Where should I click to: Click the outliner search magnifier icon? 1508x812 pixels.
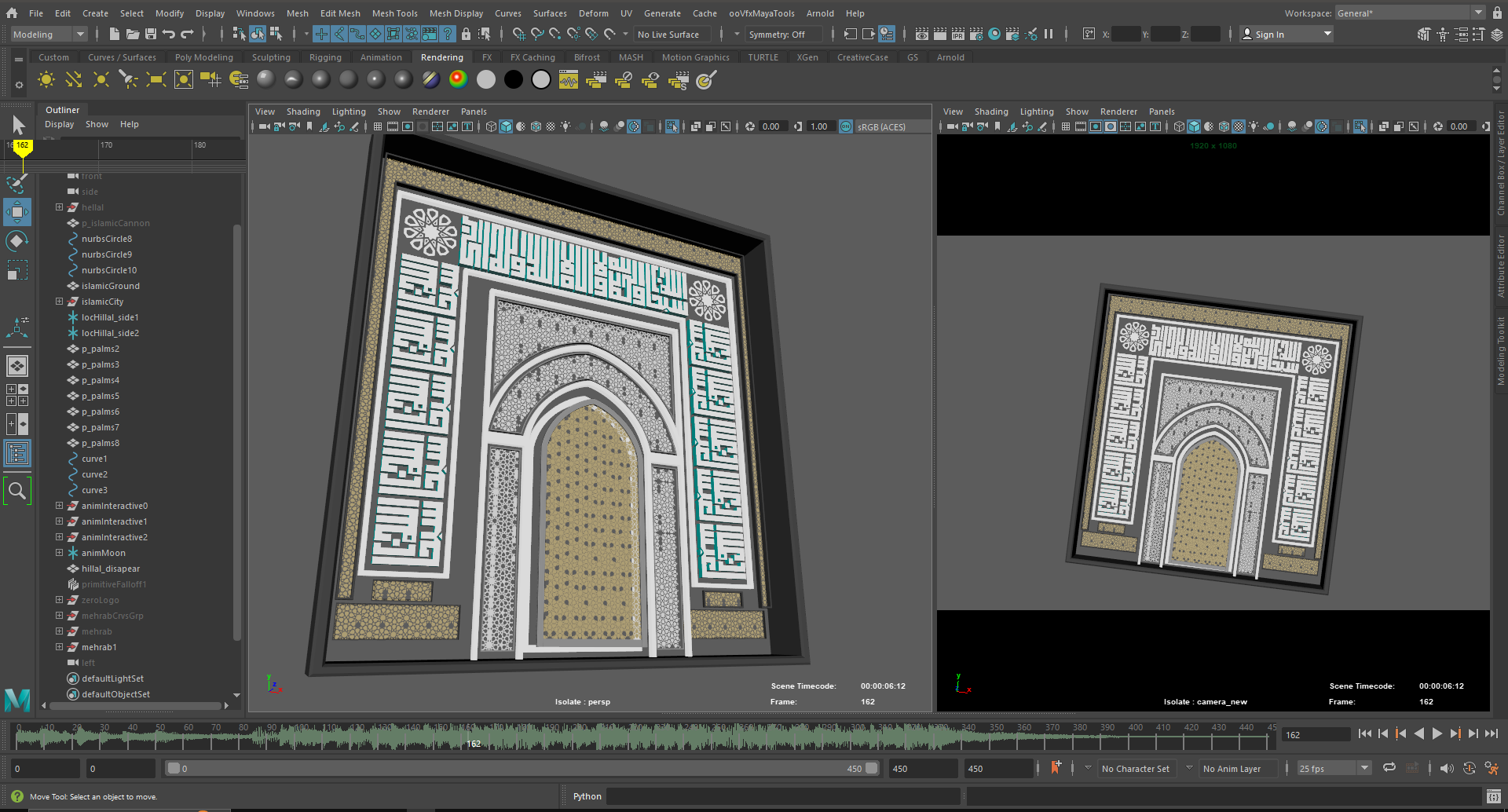[16, 492]
